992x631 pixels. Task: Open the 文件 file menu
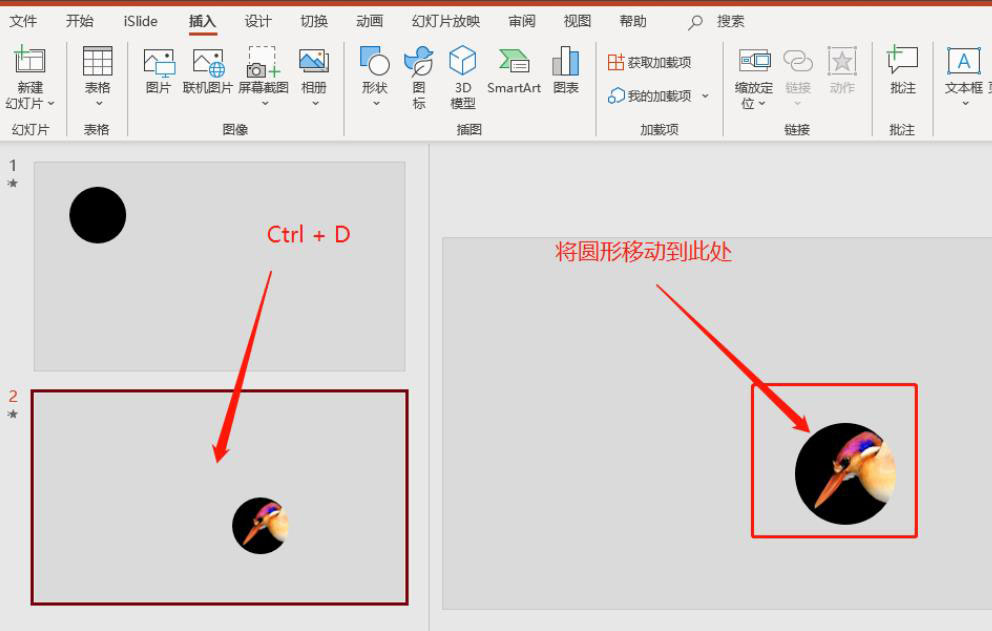click(x=23, y=21)
